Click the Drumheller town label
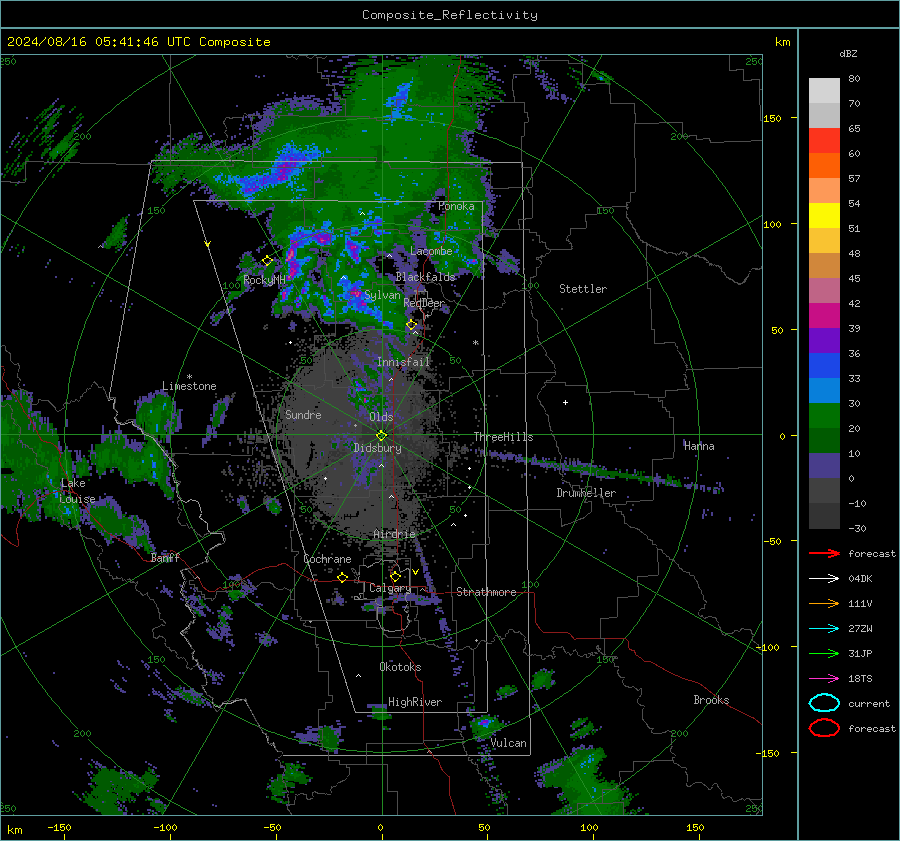900x841 pixels. coord(586,493)
